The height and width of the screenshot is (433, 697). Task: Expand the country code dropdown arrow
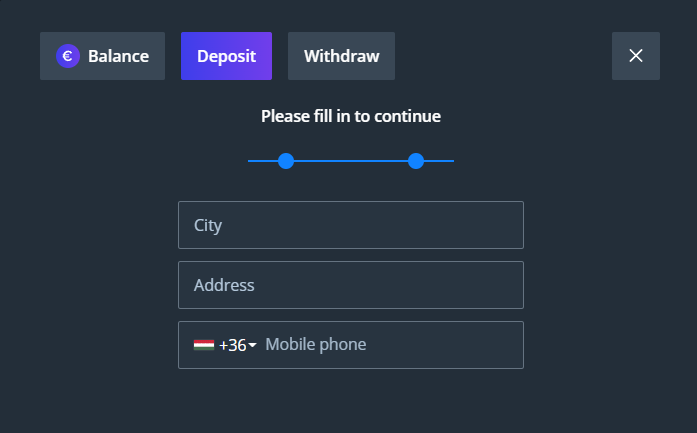coord(253,345)
